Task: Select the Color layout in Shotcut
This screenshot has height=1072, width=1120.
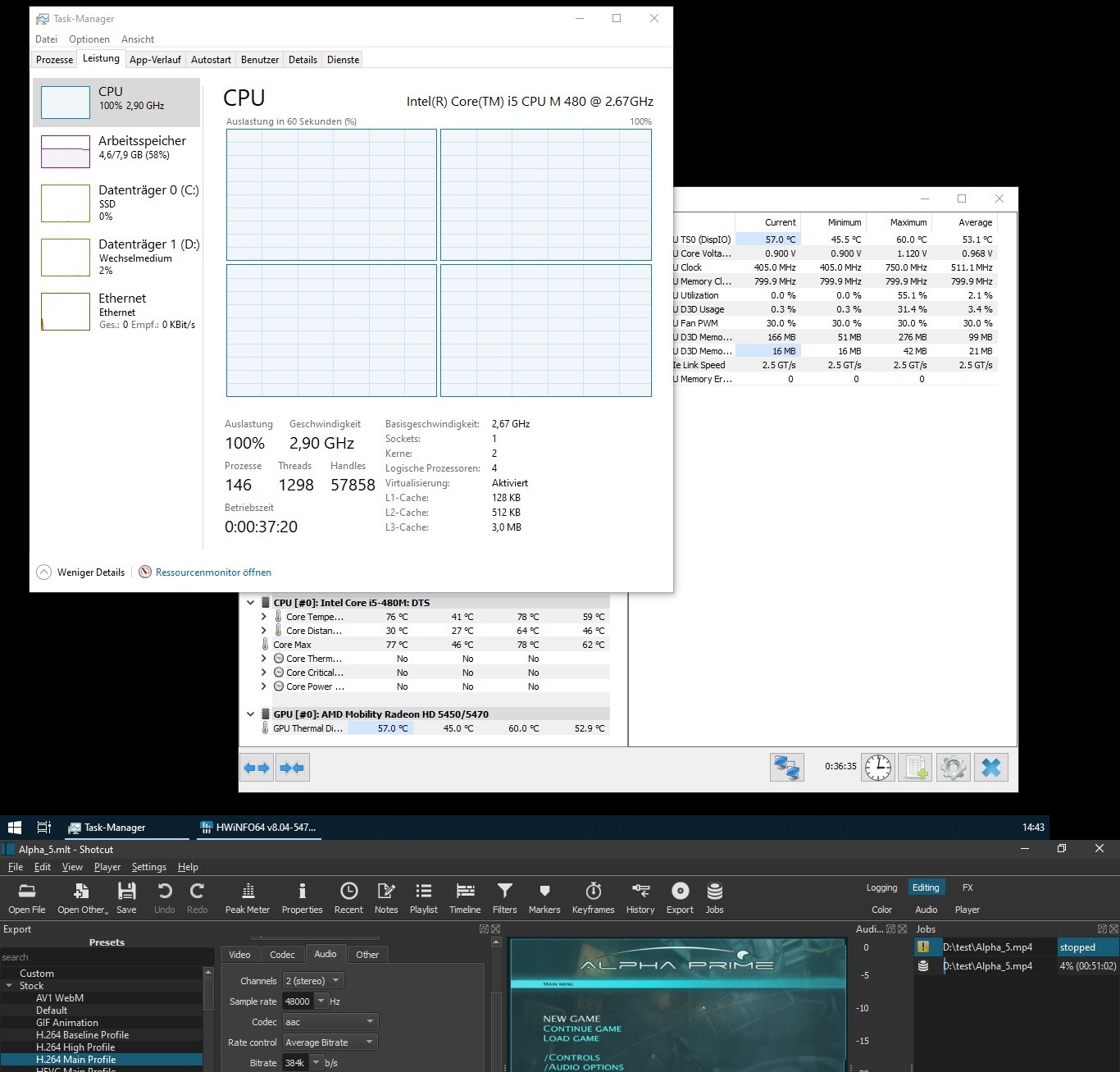Action: point(881,910)
